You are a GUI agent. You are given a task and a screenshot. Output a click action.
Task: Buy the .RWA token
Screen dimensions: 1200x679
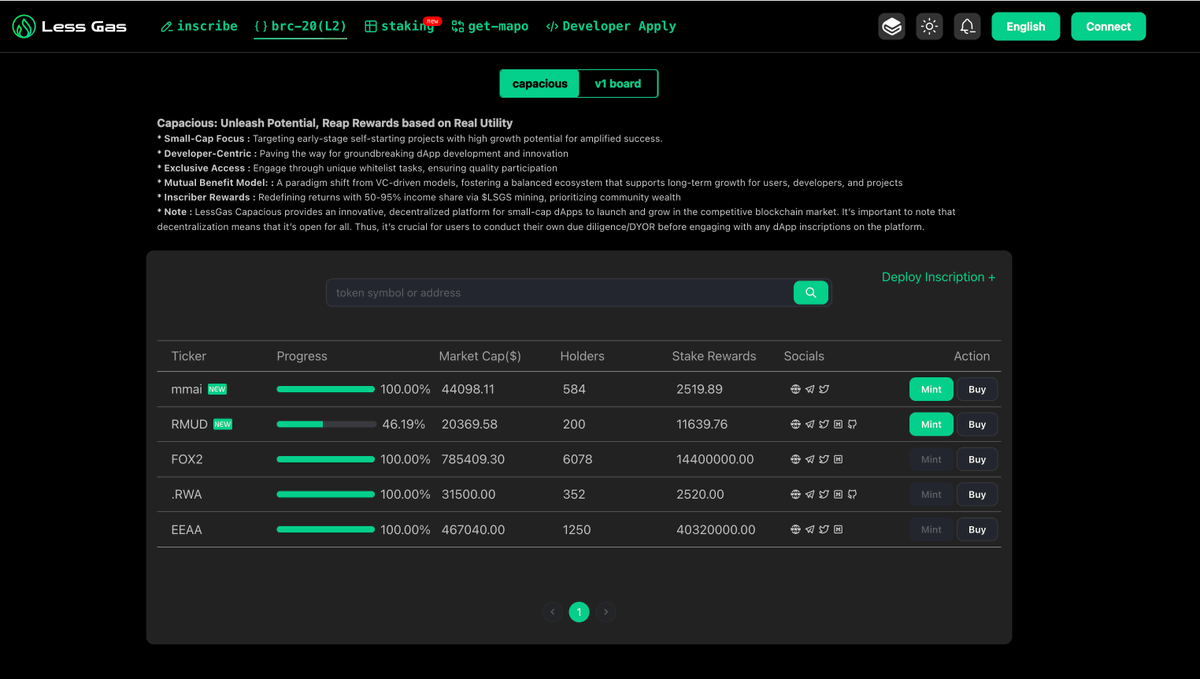click(977, 494)
